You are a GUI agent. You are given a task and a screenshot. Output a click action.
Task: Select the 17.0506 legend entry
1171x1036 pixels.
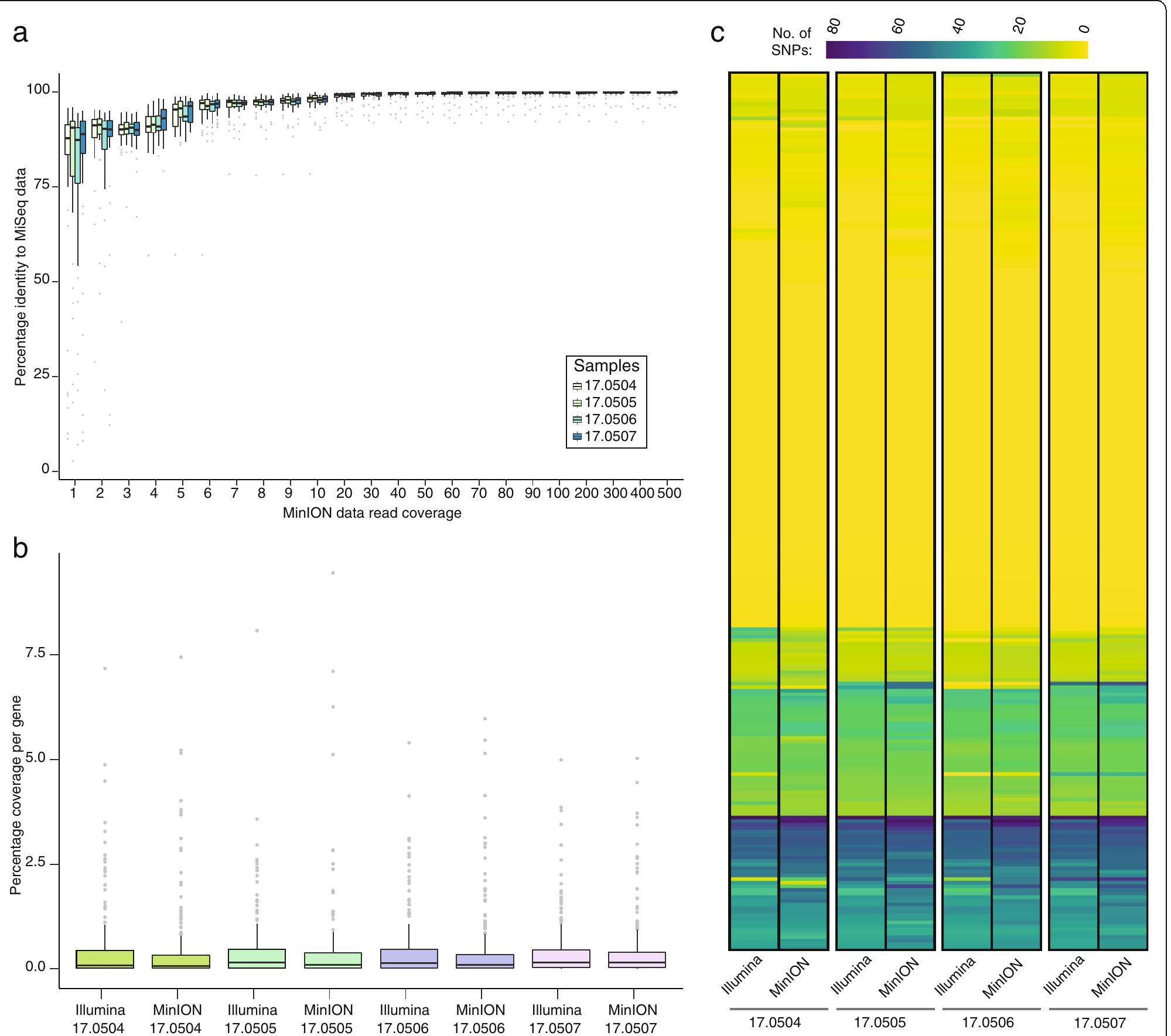605,420
